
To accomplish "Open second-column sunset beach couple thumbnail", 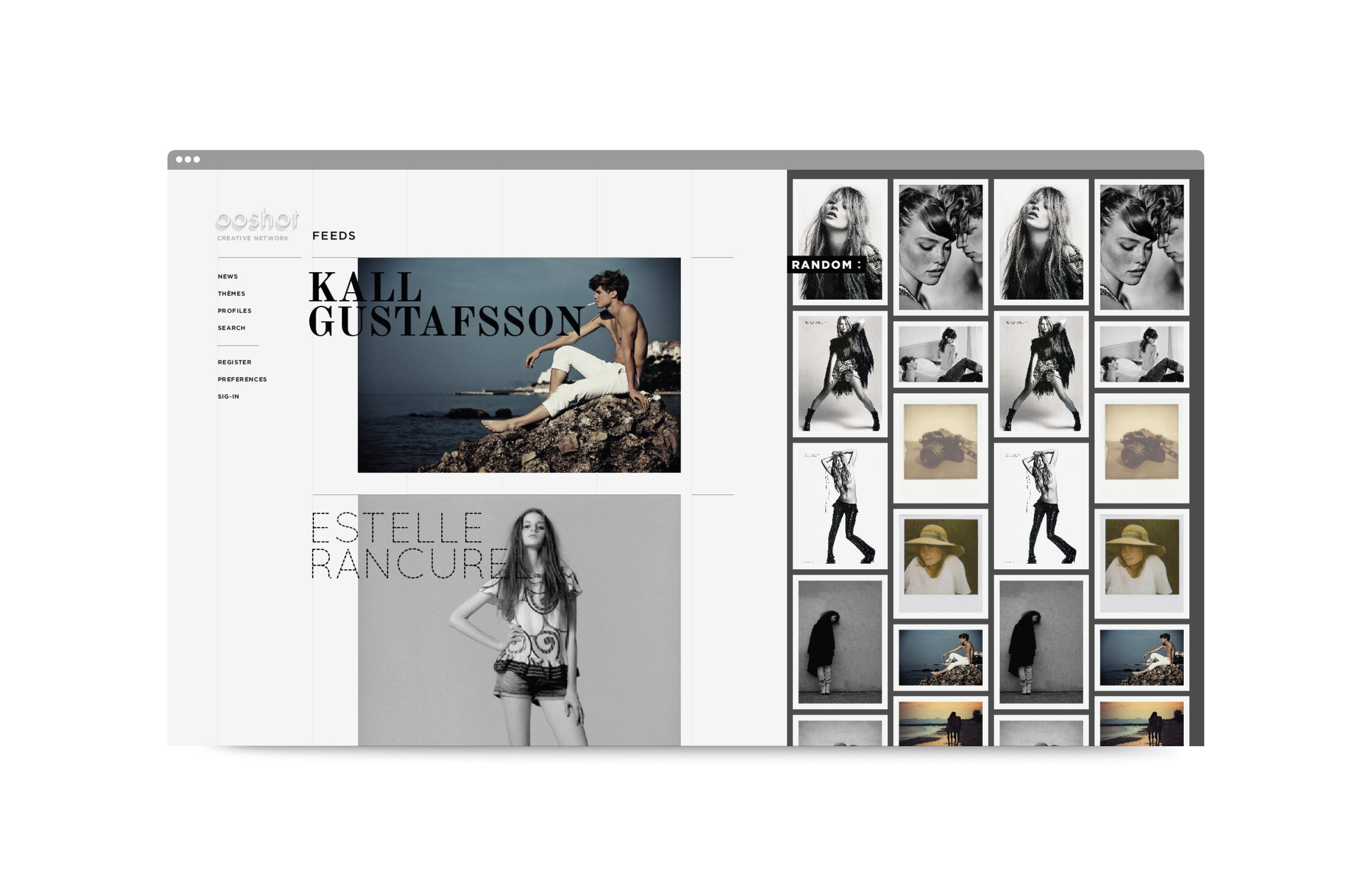I will coord(940,722).
